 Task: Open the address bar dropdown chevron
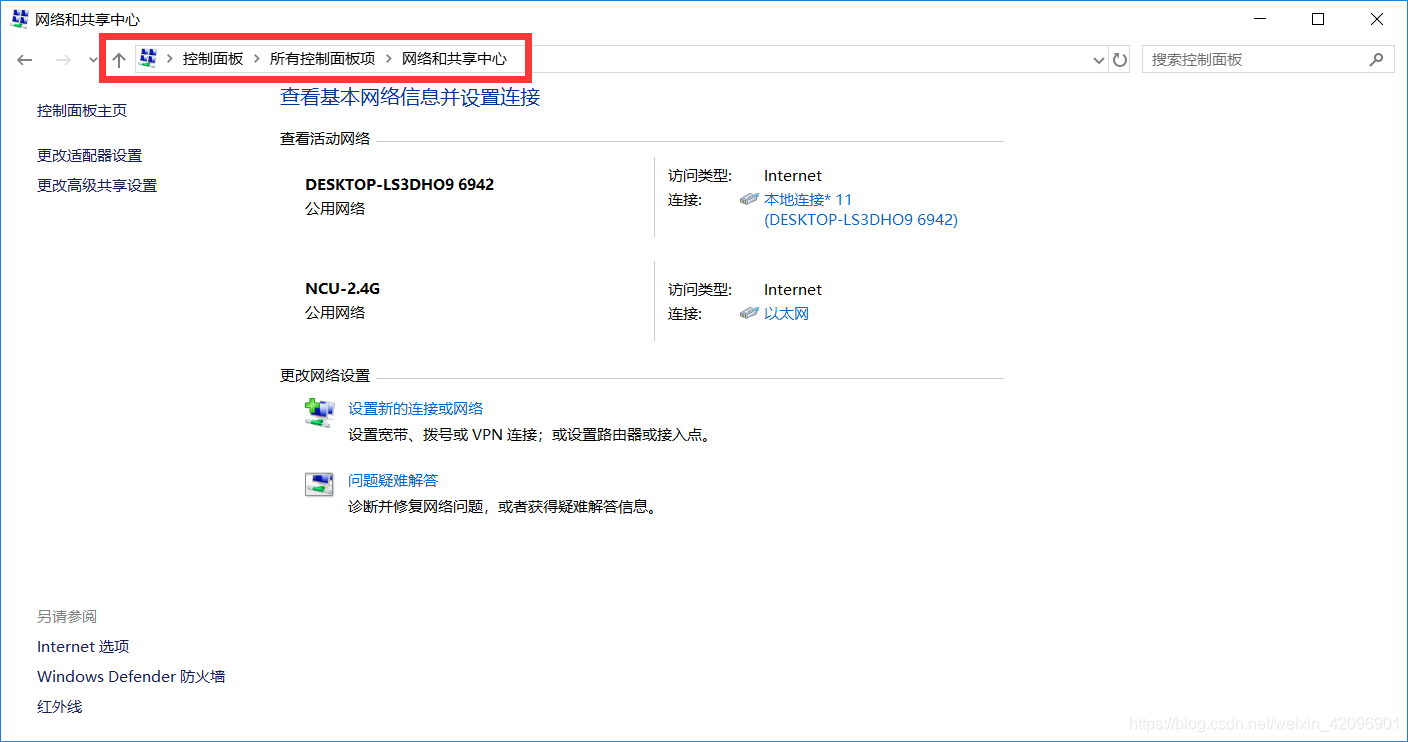(1098, 59)
